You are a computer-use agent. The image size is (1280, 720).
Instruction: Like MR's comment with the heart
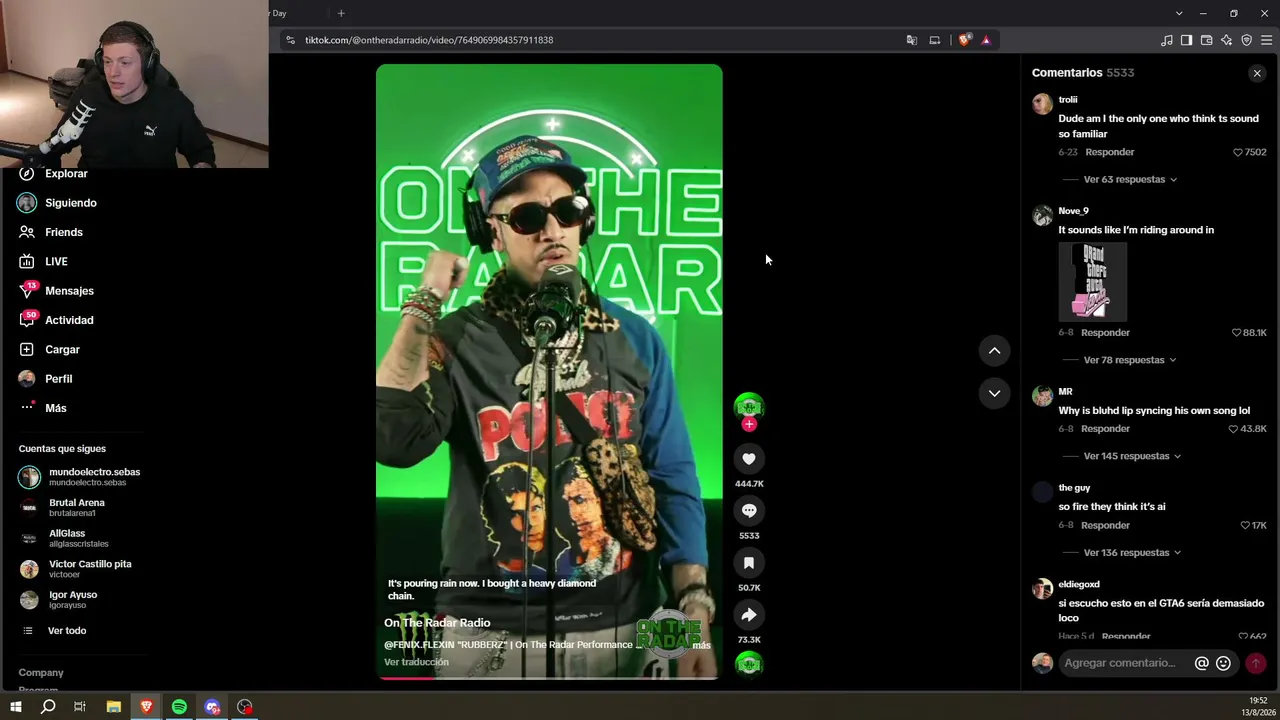point(1234,429)
